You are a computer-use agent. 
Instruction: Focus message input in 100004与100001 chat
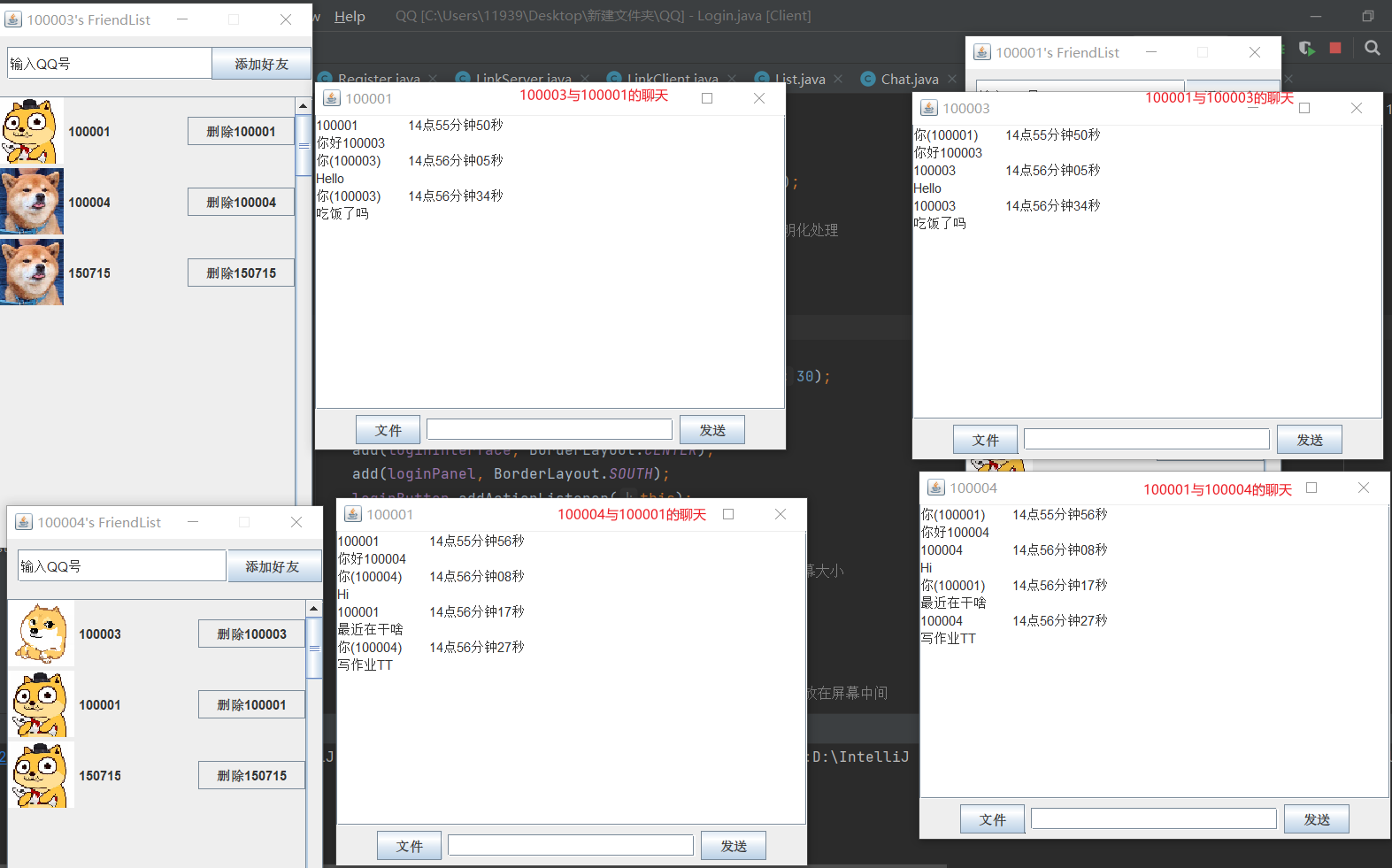(571, 845)
